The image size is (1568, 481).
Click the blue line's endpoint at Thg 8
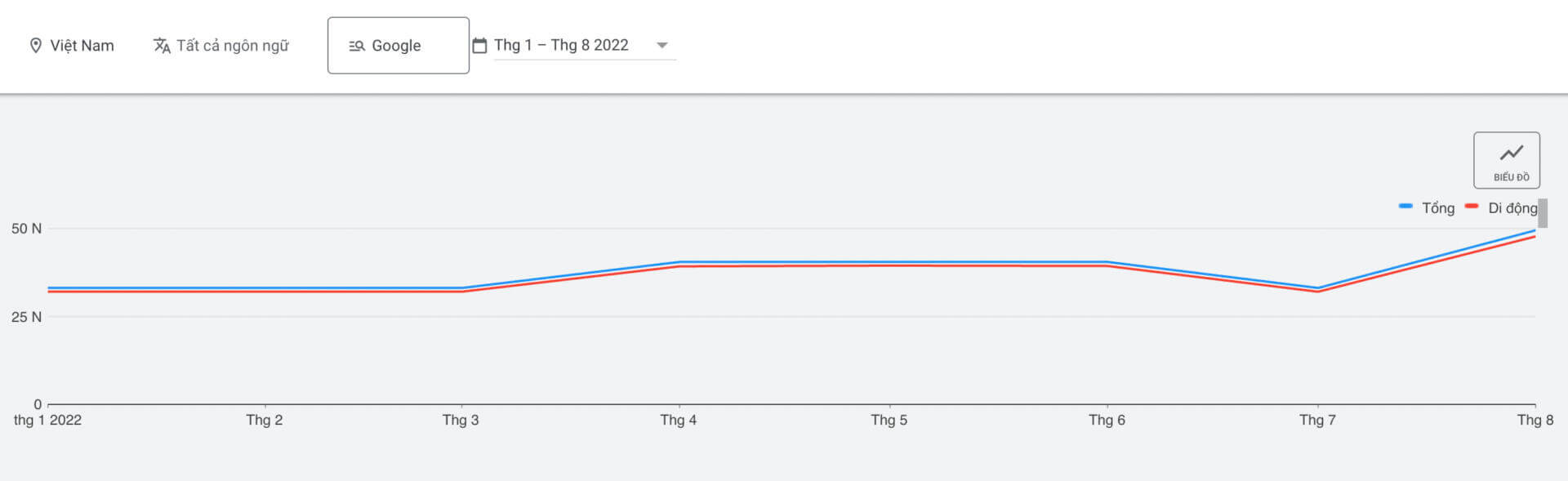pyautogui.click(x=1535, y=231)
